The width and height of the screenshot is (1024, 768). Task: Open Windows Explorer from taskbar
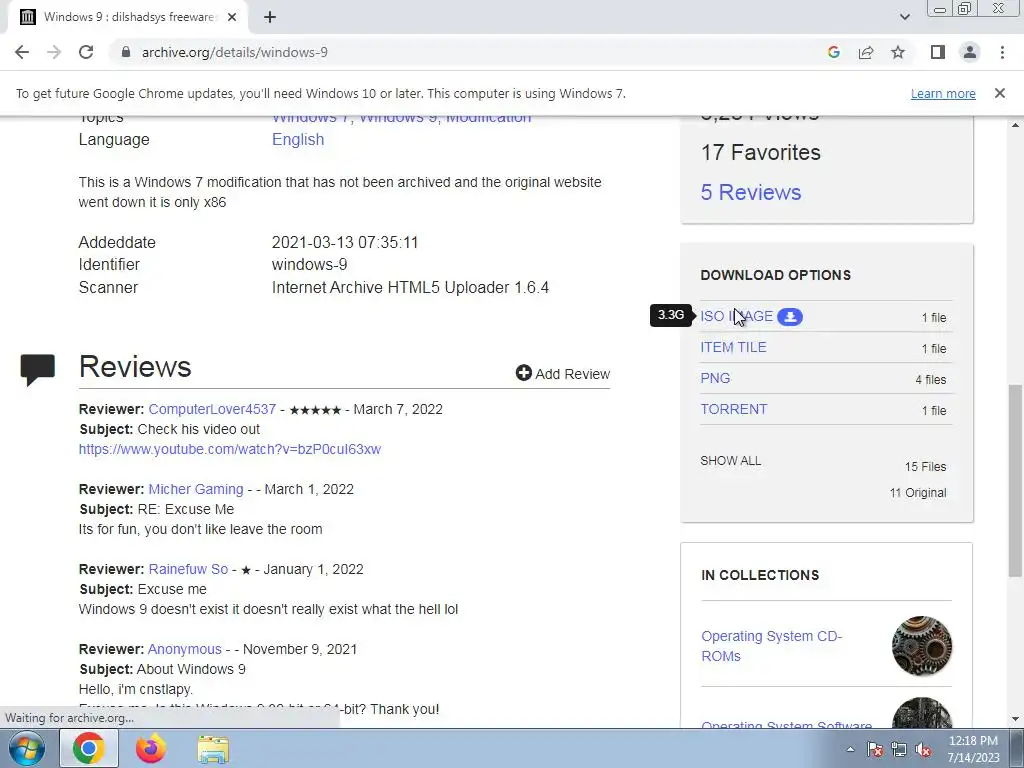(214, 749)
